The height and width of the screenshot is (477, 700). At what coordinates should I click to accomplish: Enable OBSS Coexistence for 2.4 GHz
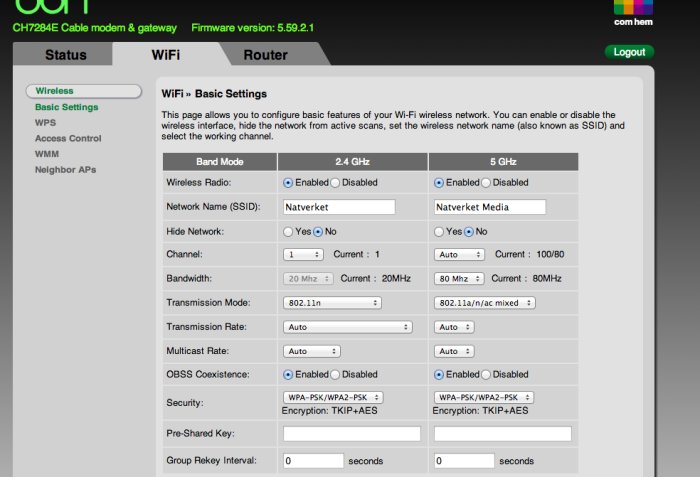pyautogui.click(x=288, y=375)
